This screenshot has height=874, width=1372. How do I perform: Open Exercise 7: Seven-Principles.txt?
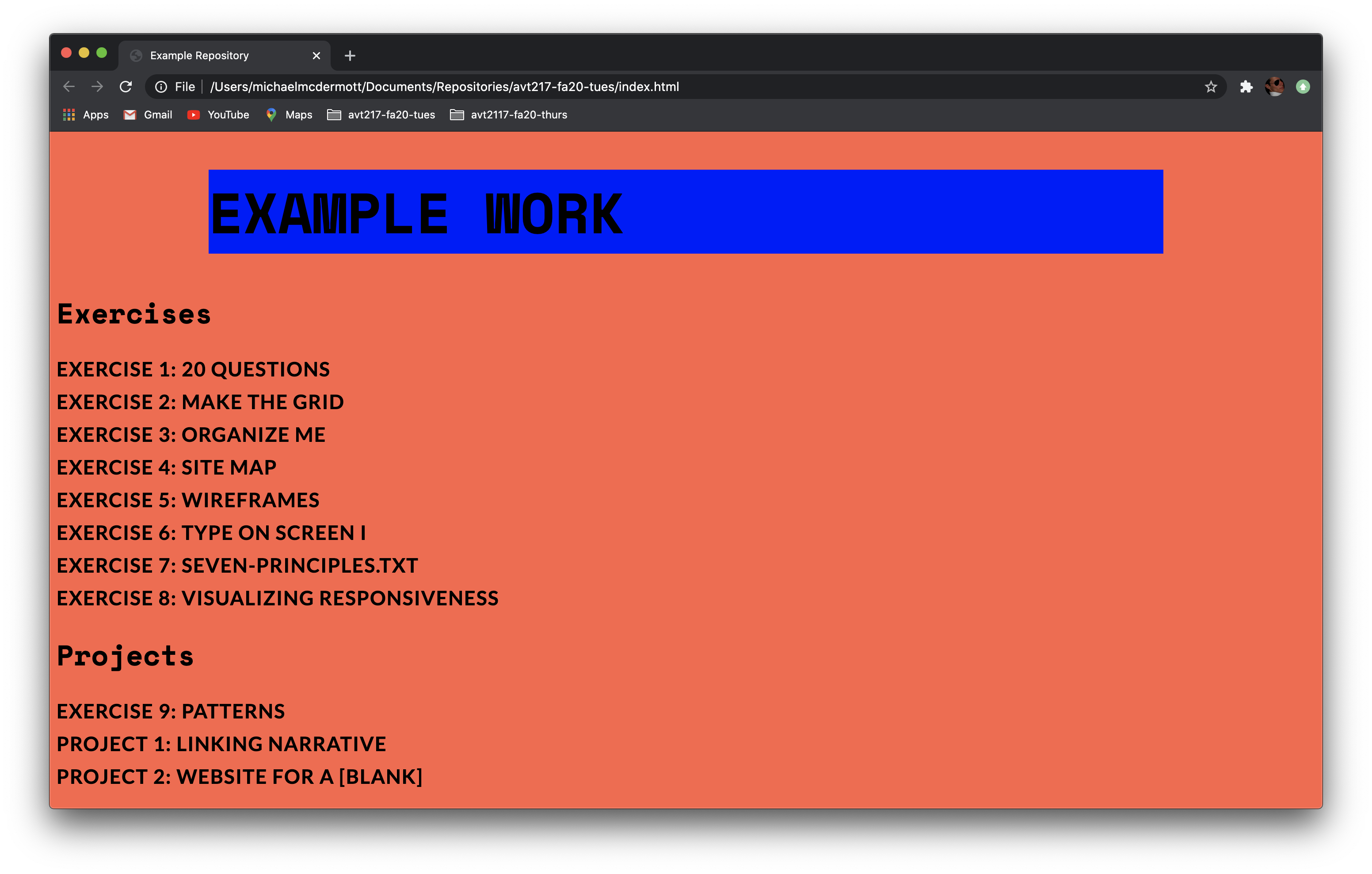click(x=238, y=565)
